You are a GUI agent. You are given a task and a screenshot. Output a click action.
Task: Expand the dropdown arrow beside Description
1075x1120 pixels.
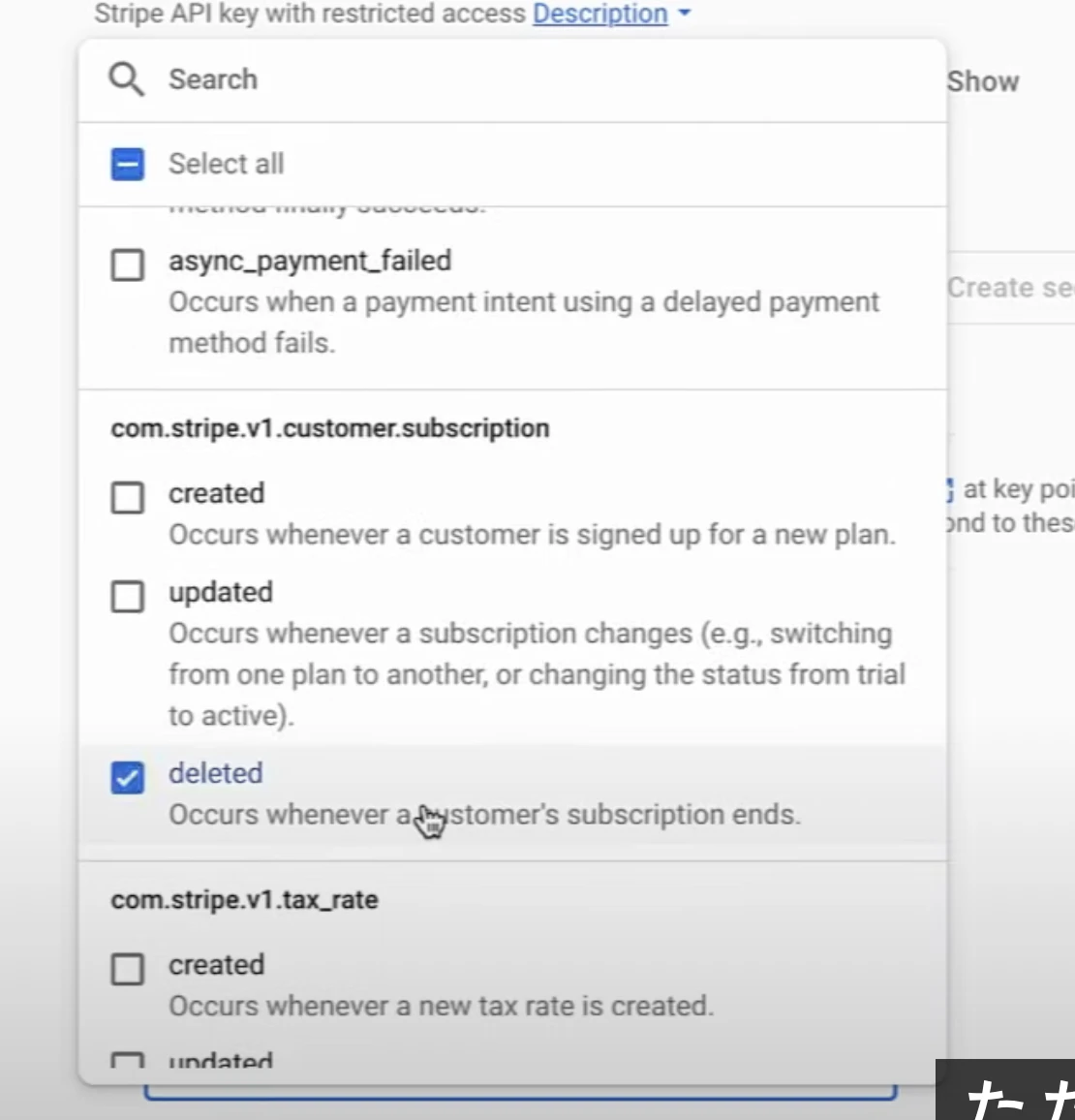[685, 13]
